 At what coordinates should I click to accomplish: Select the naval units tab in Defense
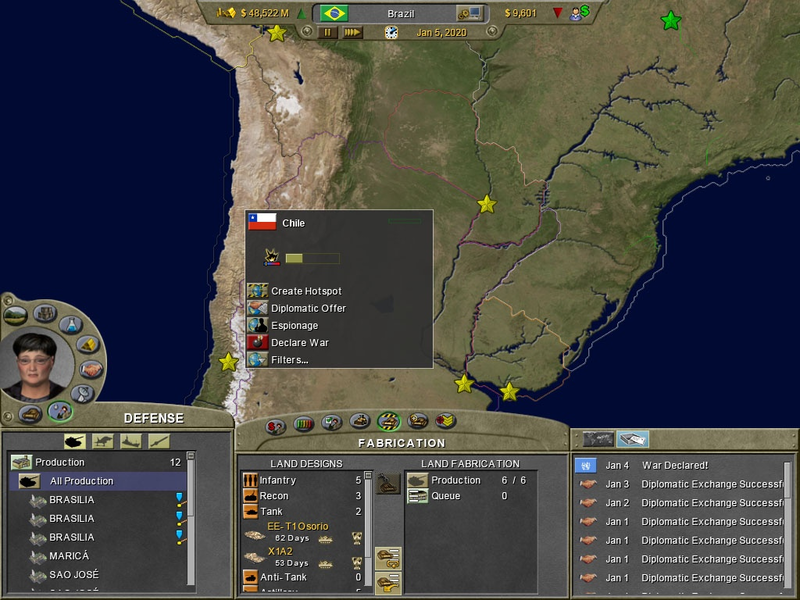click(x=131, y=441)
